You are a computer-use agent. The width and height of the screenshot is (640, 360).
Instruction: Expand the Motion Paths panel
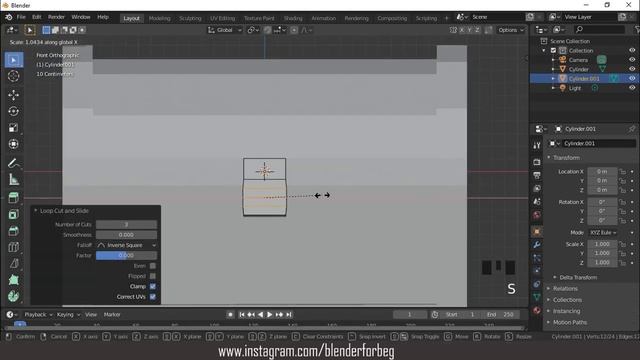coord(570,322)
